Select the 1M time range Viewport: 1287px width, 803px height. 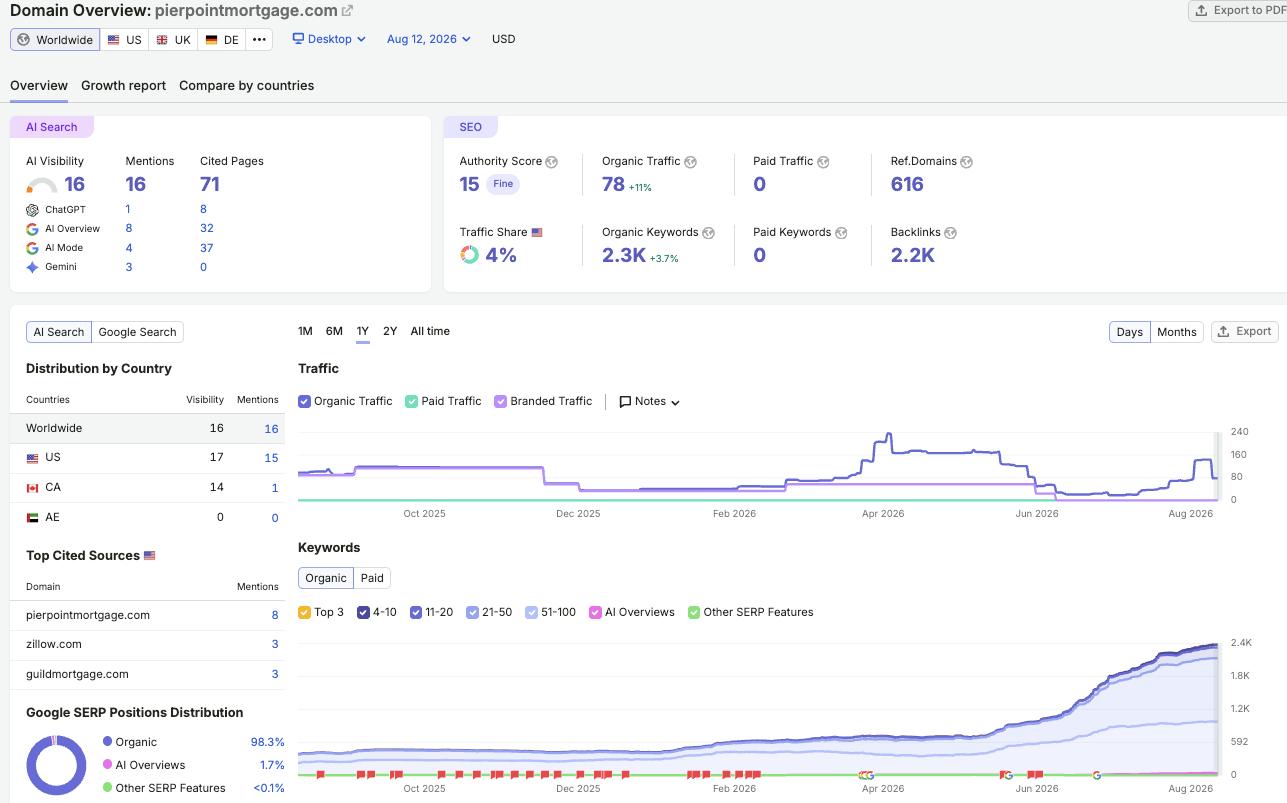point(305,332)
